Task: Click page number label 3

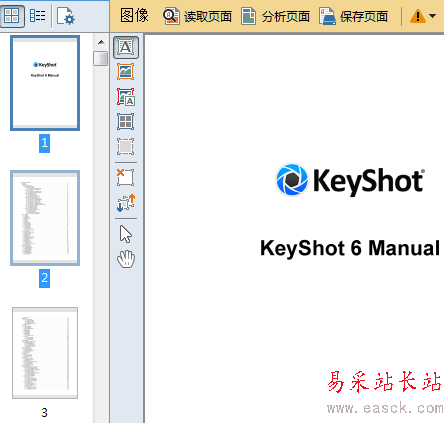Action: 45,413
